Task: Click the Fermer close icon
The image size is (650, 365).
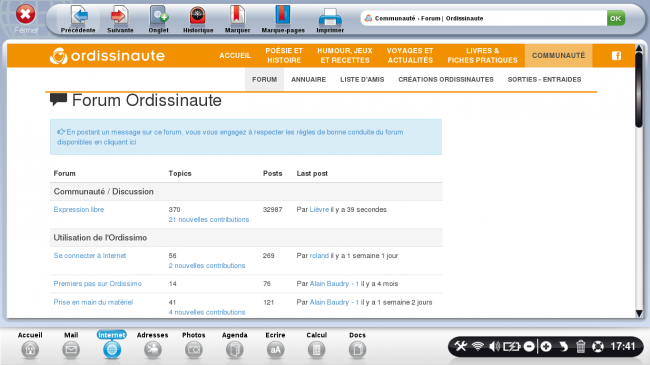Action: [25, 15]
